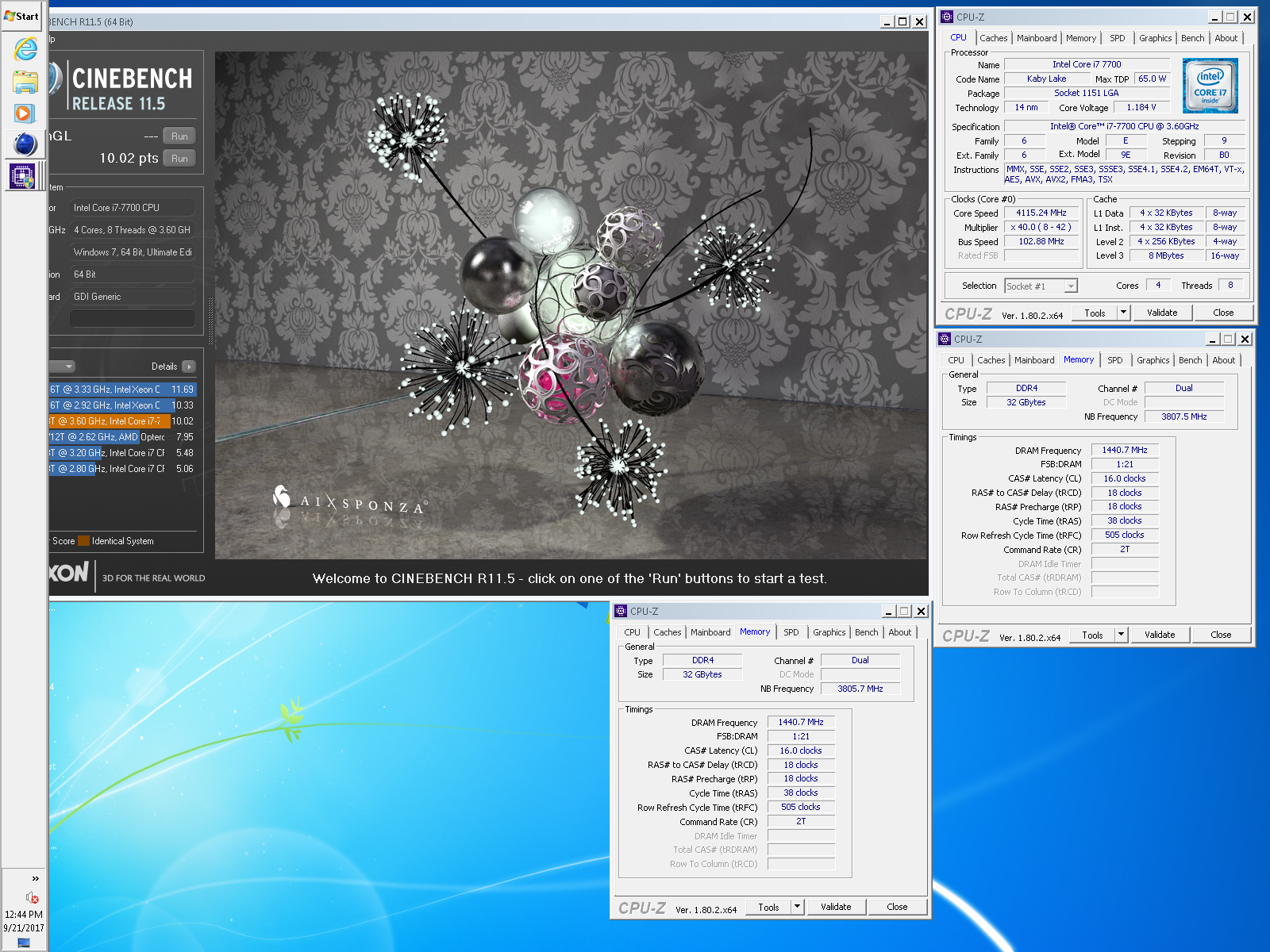Image resolution: width=1270 pixels, height=952 pixels.
Task: Click Tools button in CPU-Z window with 3805.7 MHz
Action: tap(768, 907)
